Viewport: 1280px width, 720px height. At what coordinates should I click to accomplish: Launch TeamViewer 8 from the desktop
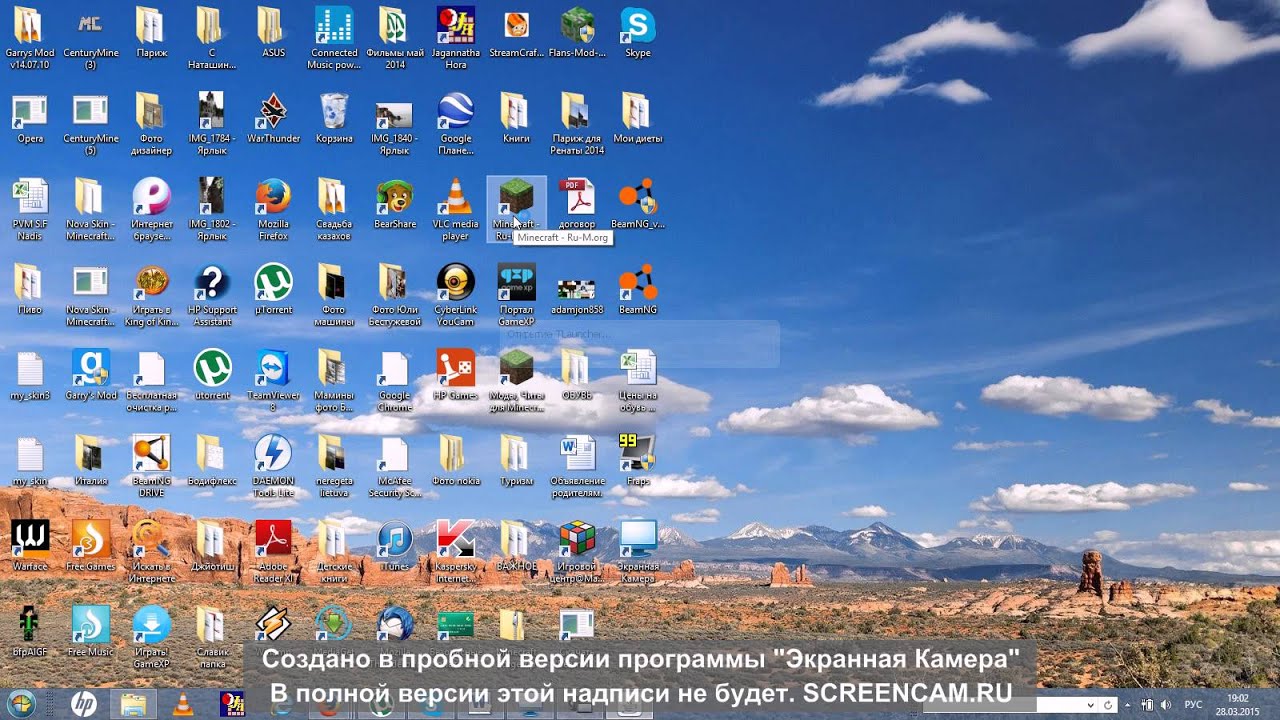pyautogui.click(x=273, y=381)
